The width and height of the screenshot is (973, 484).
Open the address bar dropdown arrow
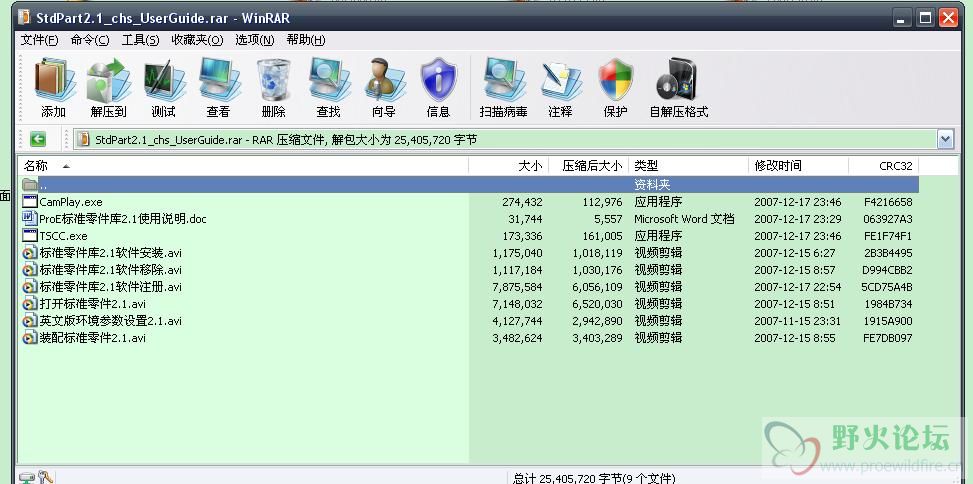coord(945,140)
